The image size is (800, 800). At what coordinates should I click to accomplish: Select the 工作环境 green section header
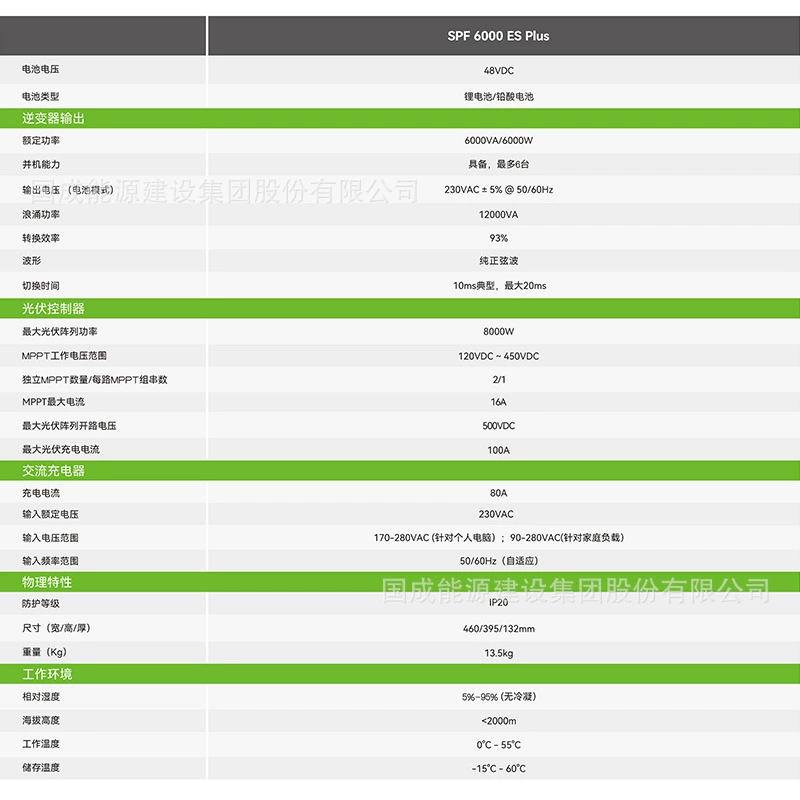(x=400, y=673)
